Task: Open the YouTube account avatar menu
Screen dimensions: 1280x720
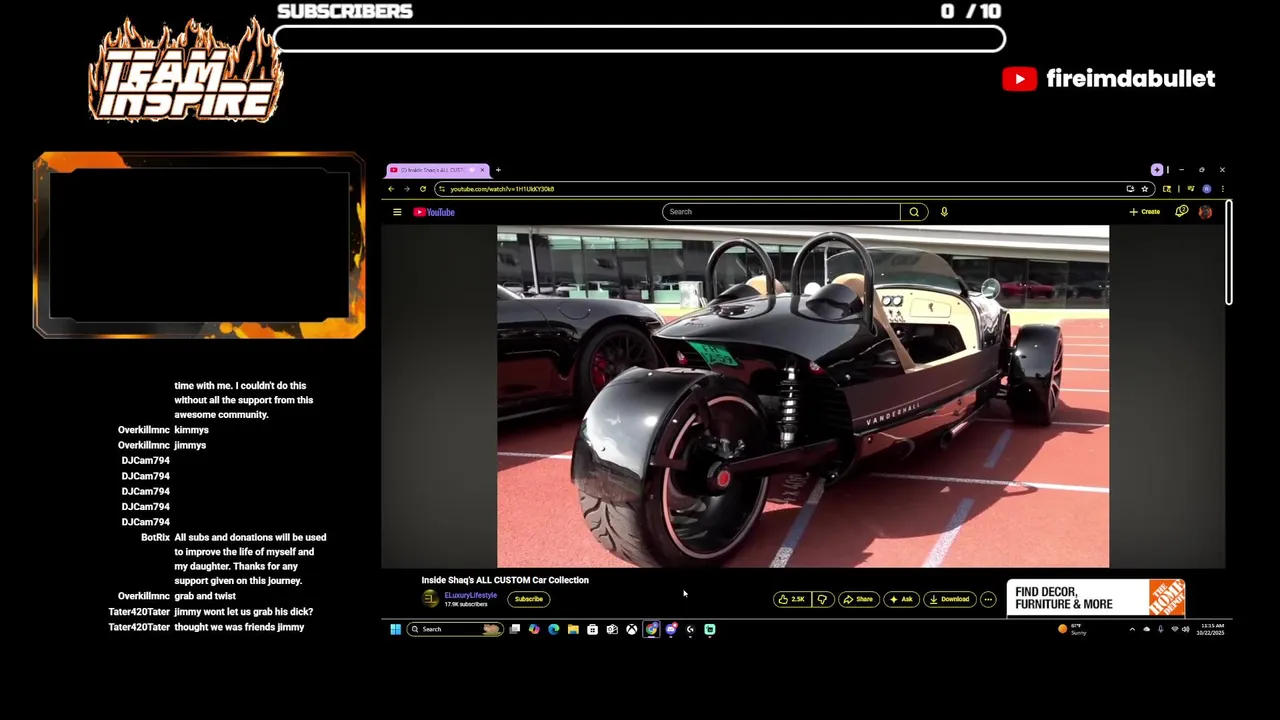Action: click(x=1205, y=212)
